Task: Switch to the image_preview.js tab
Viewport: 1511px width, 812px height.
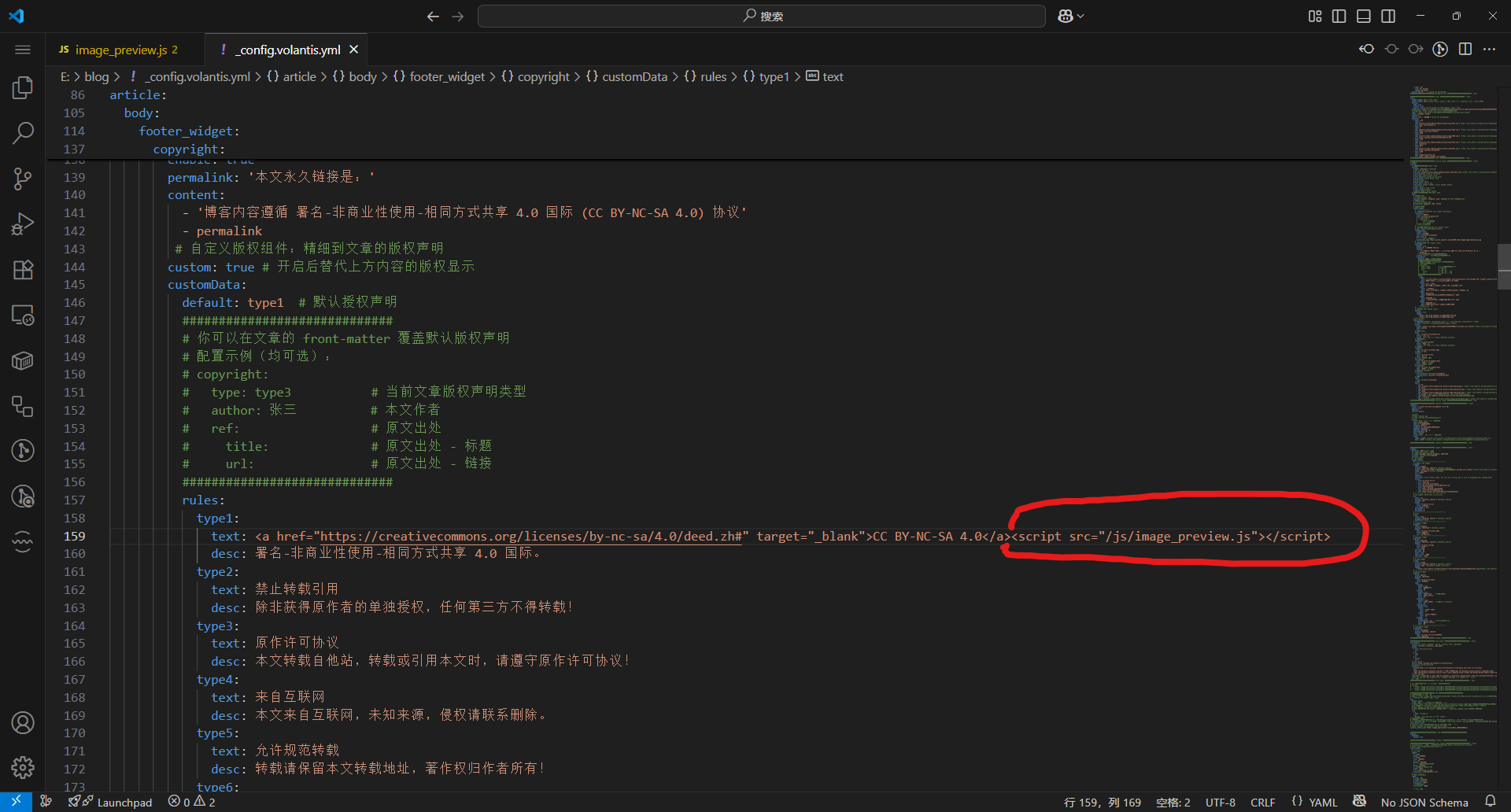Action: click(125, 50)
